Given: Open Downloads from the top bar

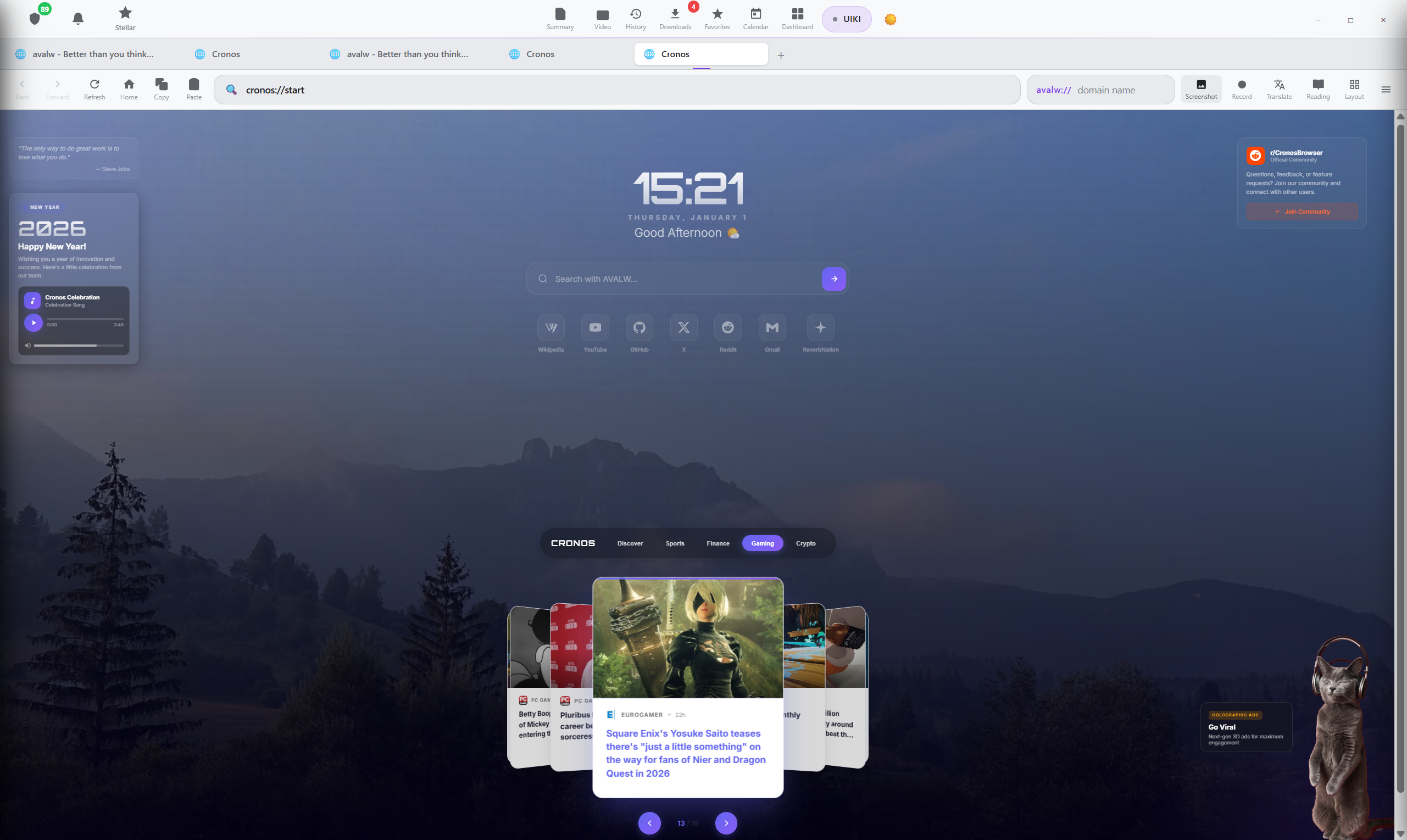Looking at the screenshot, I should click(675, 18).
